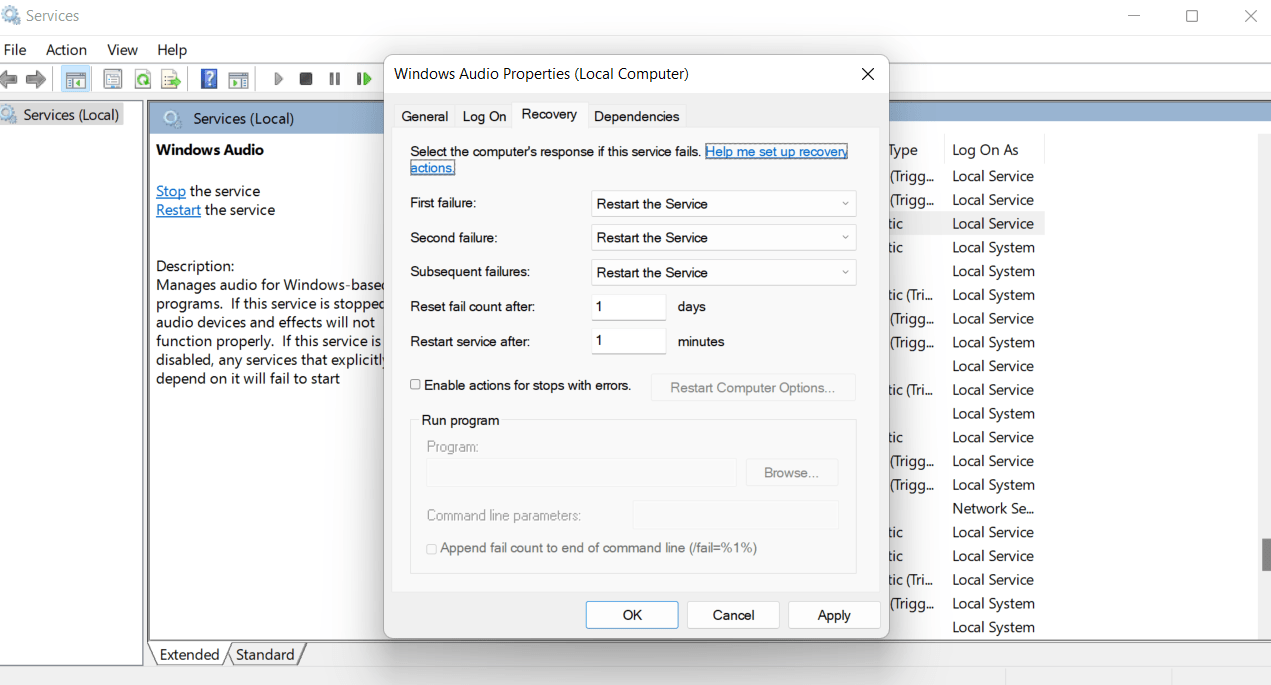The width and height of the screenshot is (1271, 685).
Task: Click the Export List toolbar icon
Action: point(170,78)
